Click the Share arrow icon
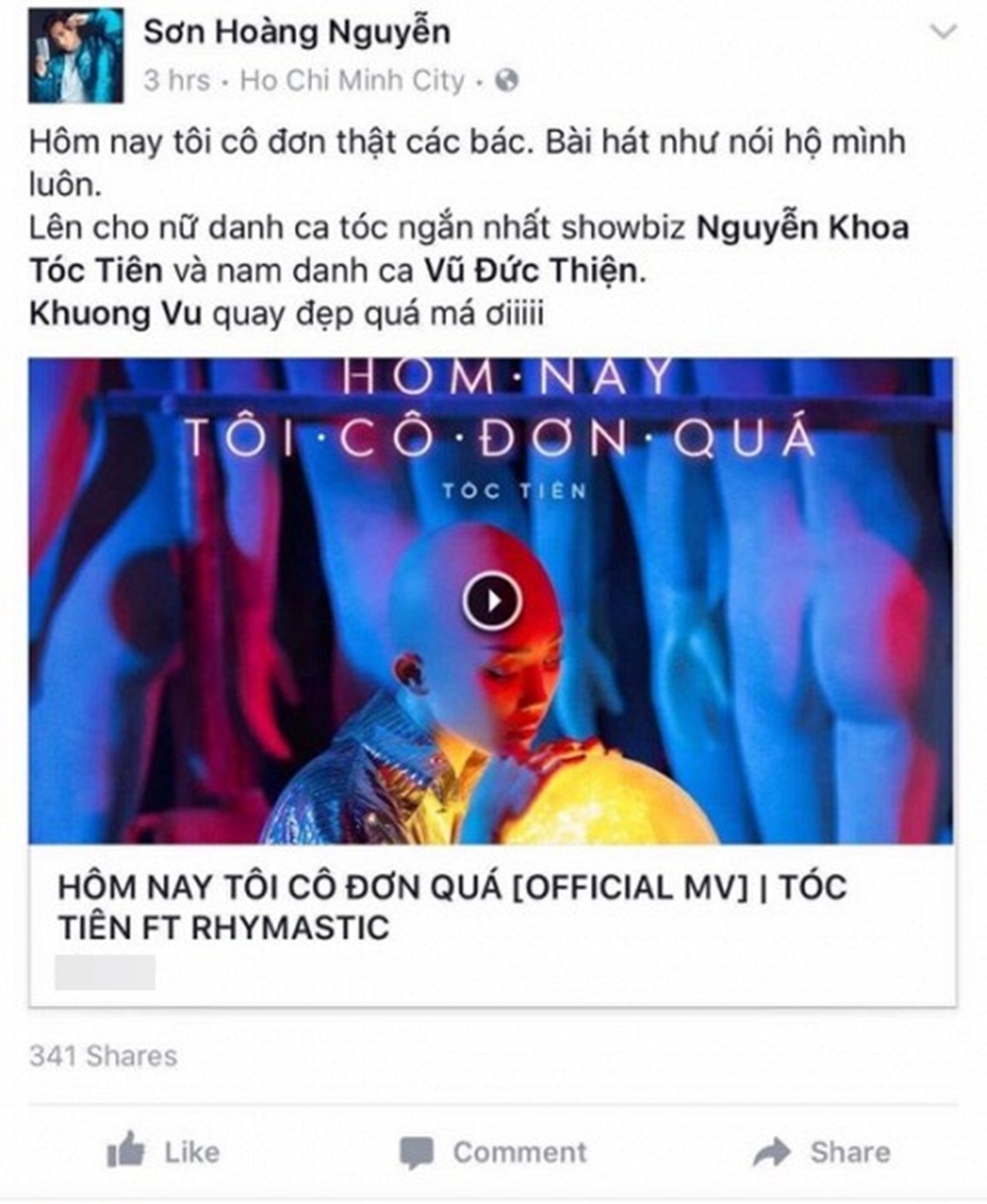The height and width of the screenshot is (1204, 987). point(771,1152)
